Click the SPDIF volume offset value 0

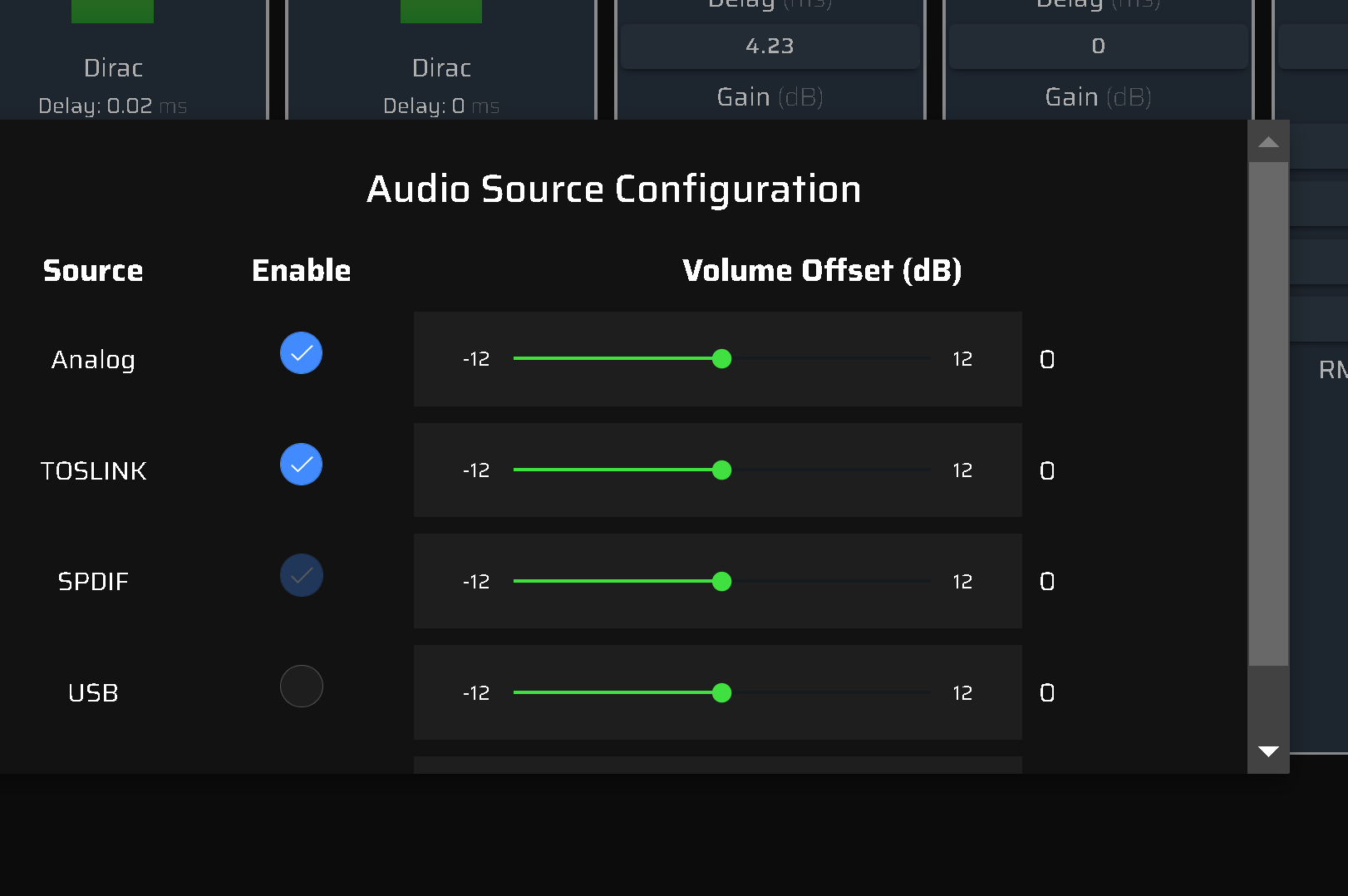pyautogui.click(x=1047, y=582)
